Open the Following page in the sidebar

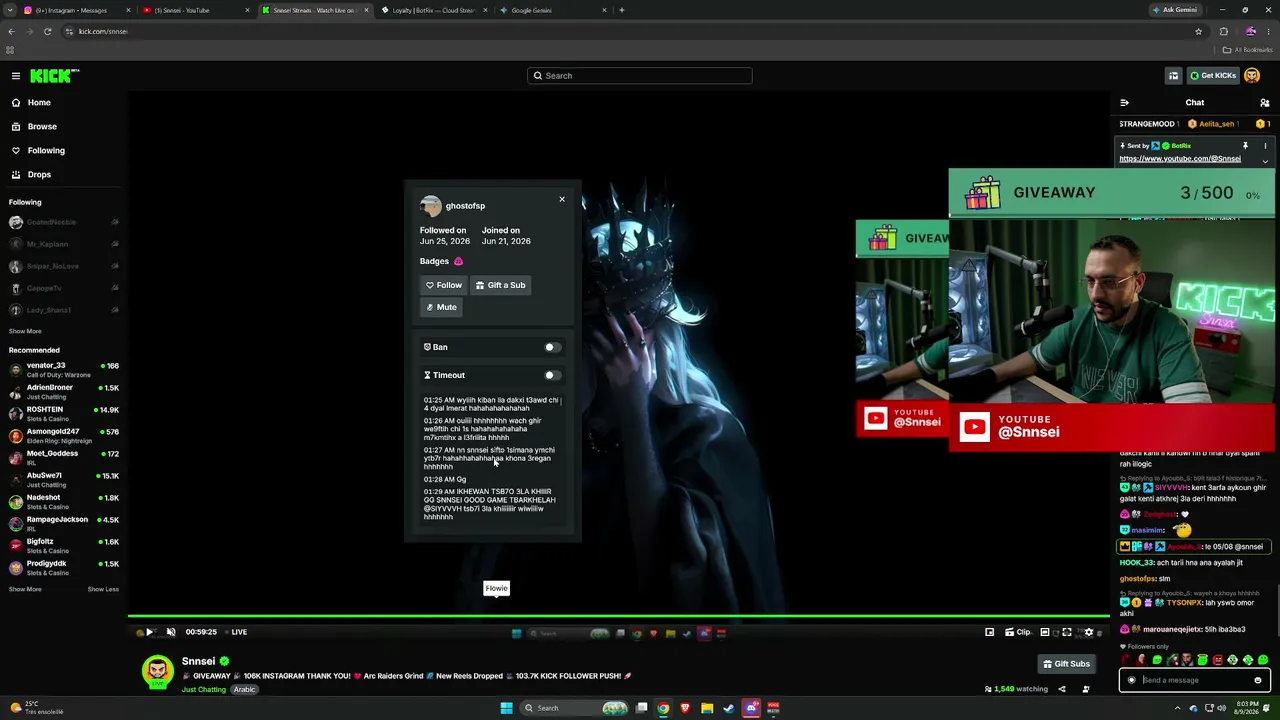pyautogui.click(x=46, y=150)
